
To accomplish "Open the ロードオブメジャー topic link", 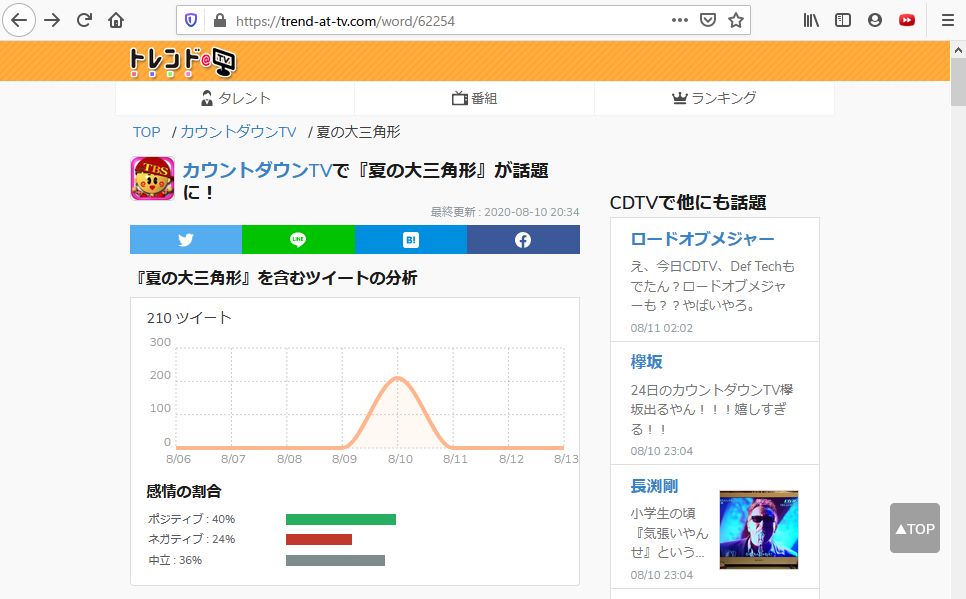I will pyautogui.click(x=702, y=239).
